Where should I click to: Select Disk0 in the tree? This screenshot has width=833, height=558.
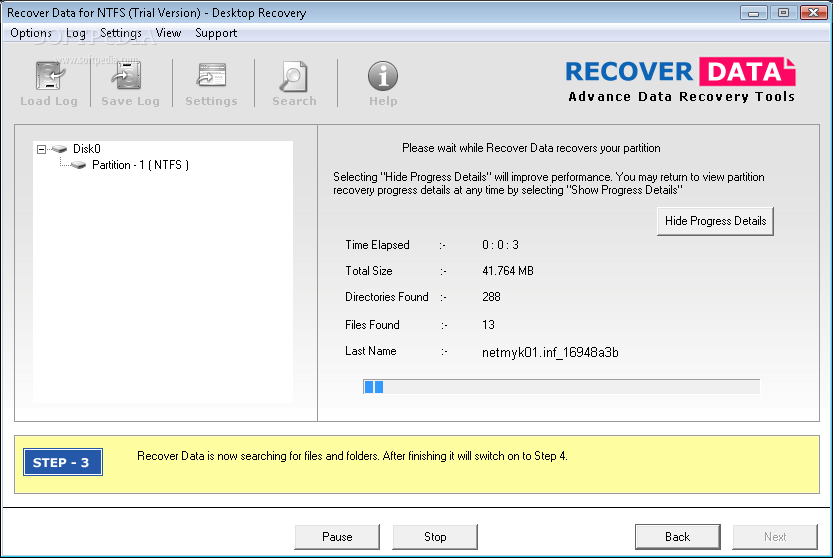87,149
